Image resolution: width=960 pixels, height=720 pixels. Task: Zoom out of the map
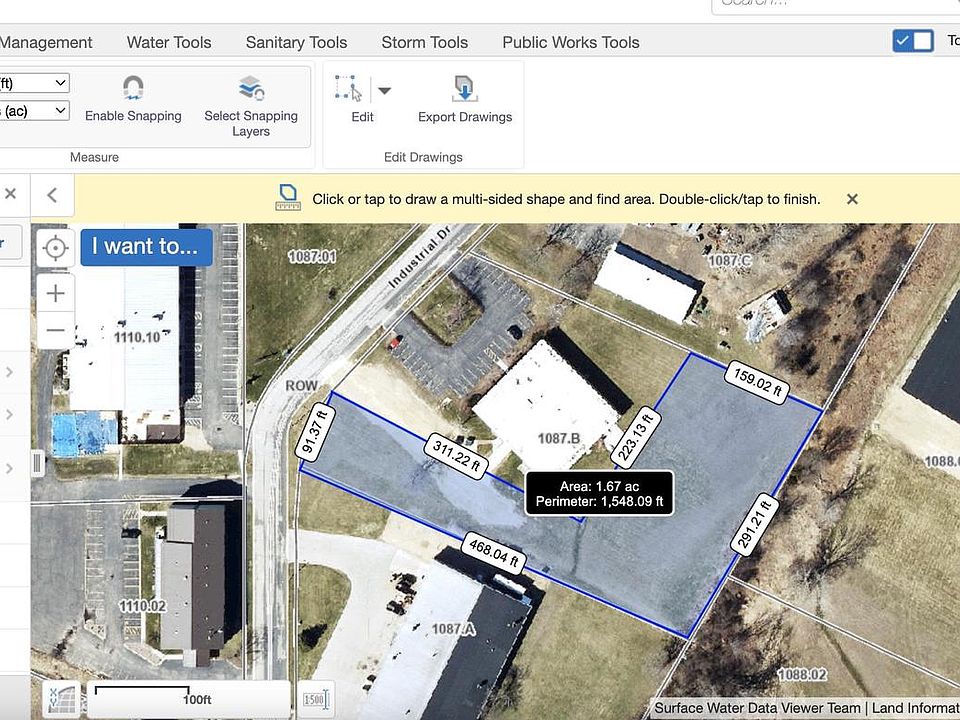55,330
